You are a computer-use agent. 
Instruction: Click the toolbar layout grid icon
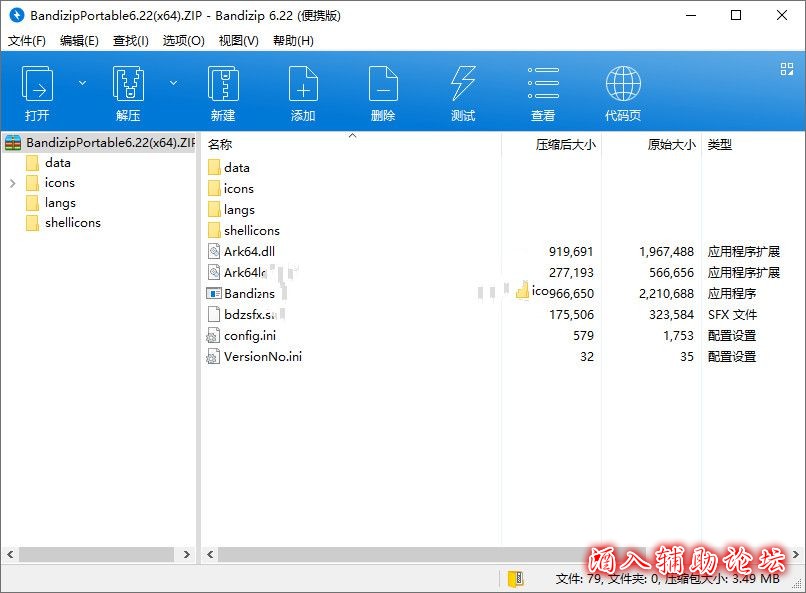pyautogui.click(x=786, y=69)
